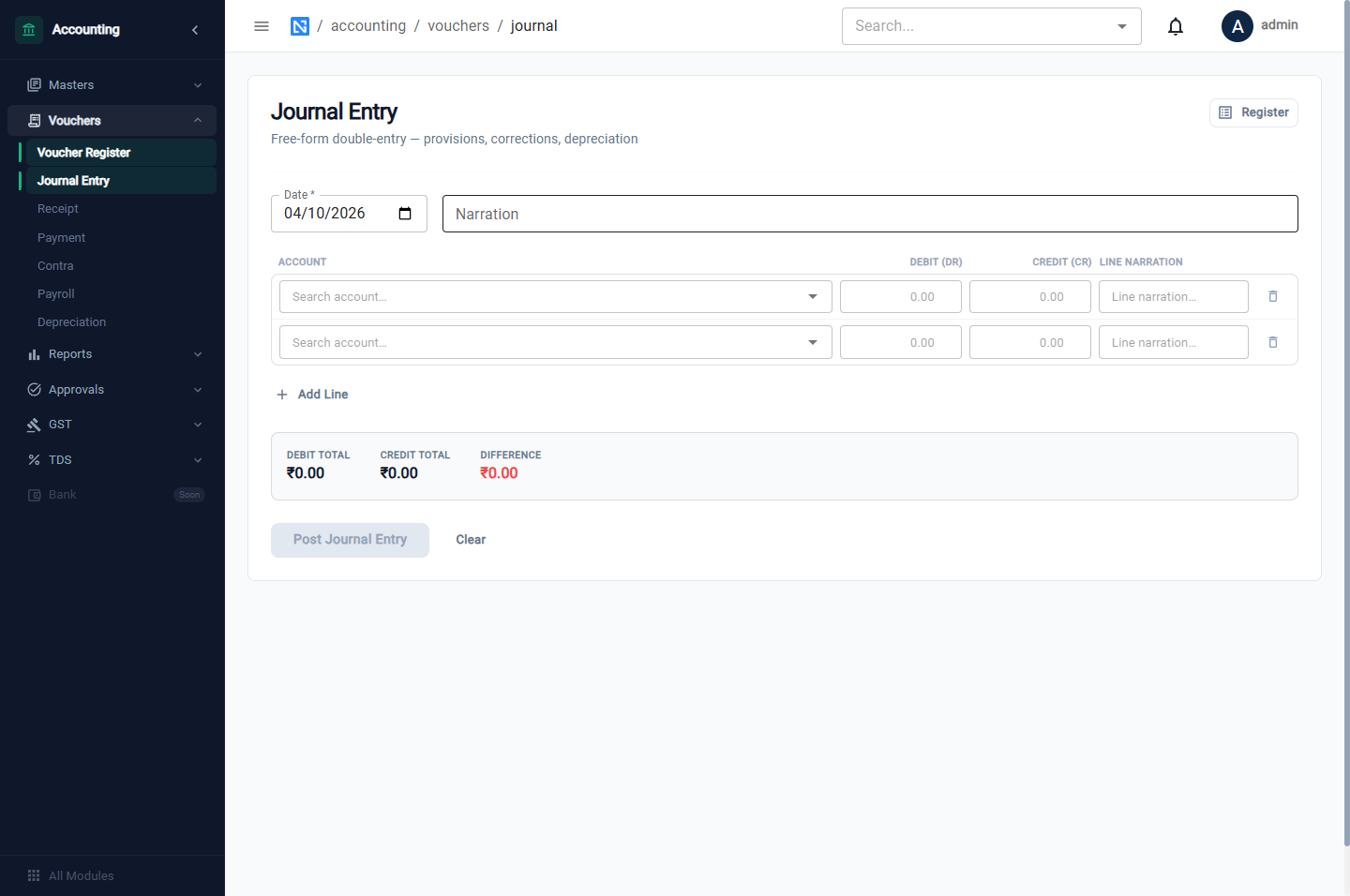Click the accounting breadcrumb link

point(368,26)
